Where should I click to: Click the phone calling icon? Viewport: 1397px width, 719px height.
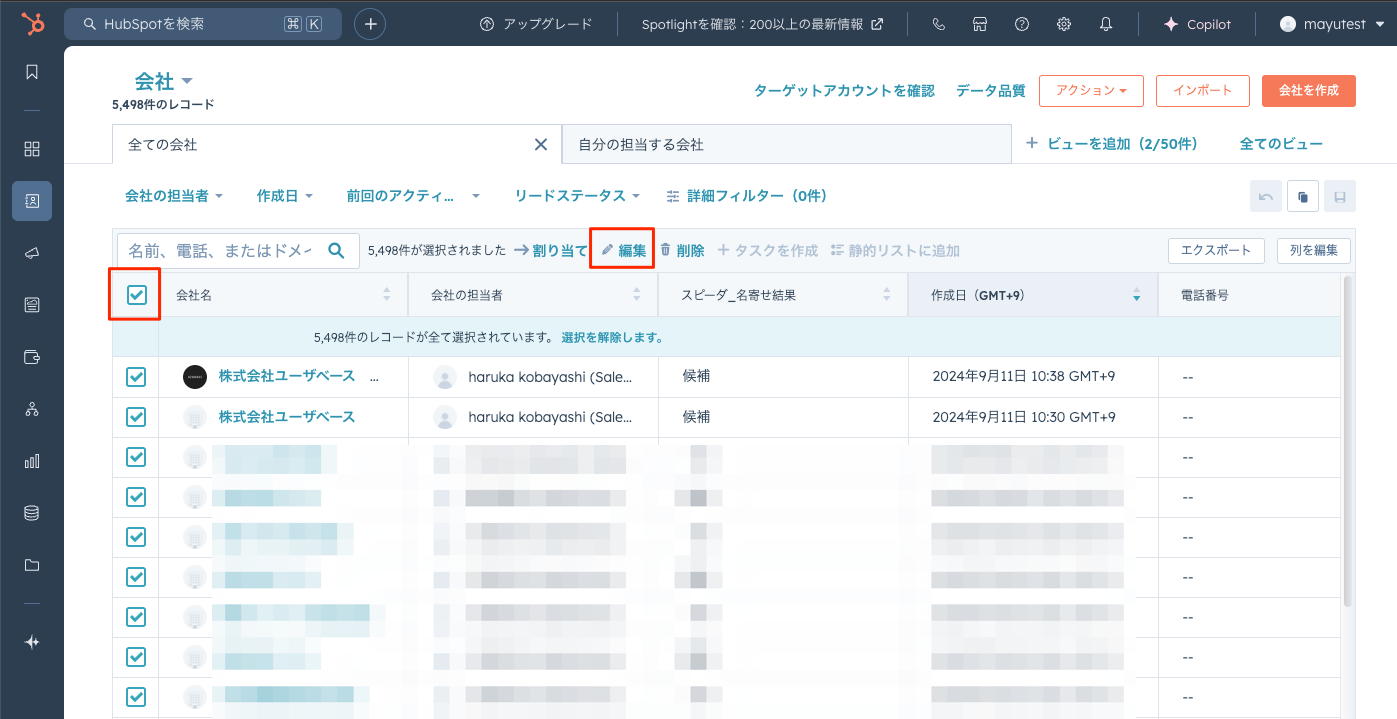[x=938, y=24]
